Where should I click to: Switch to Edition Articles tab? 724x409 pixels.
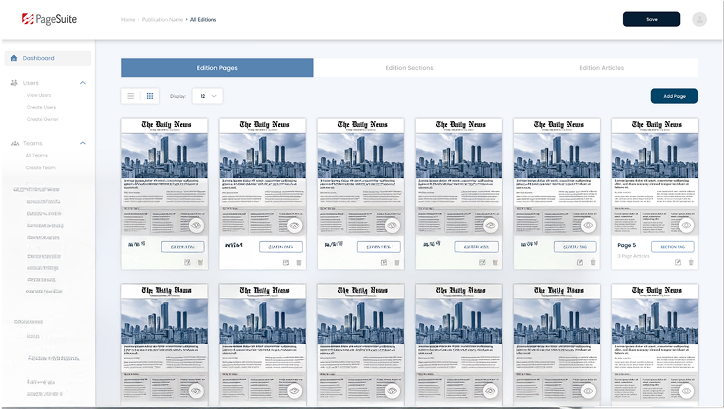coord(602,68)
